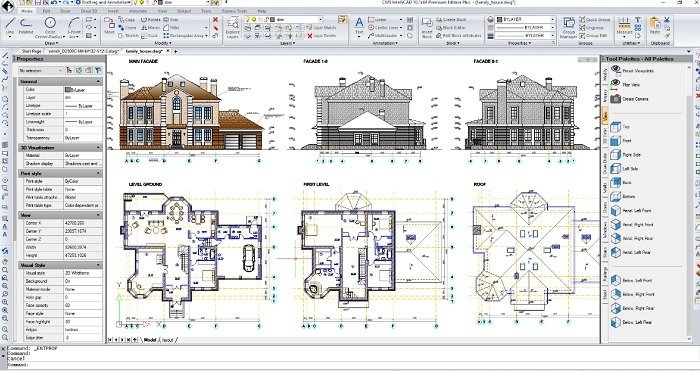Open the No selection dropdown in Properties
700x371 pixels.
(41, 71)
